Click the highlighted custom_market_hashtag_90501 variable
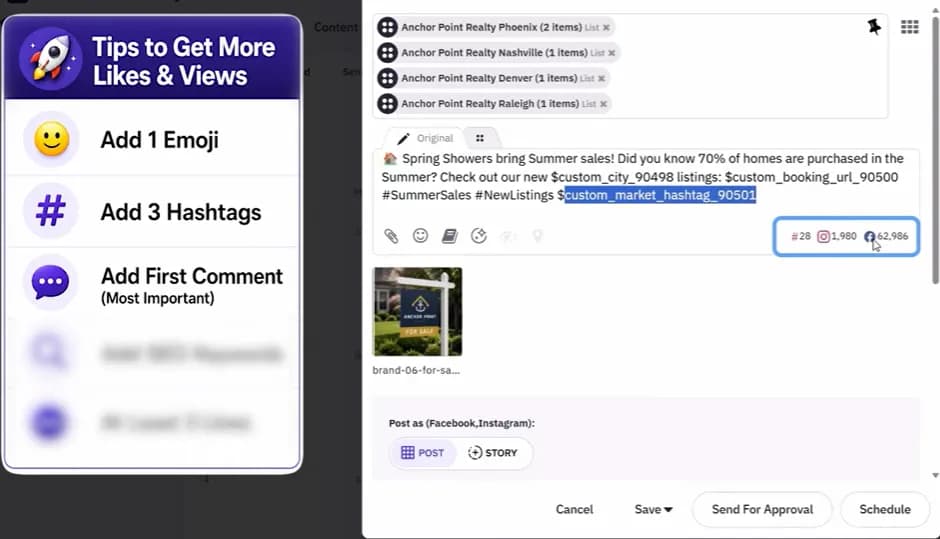Image resolution: width=940 pixels, height=539 pixels. point(660,195)
